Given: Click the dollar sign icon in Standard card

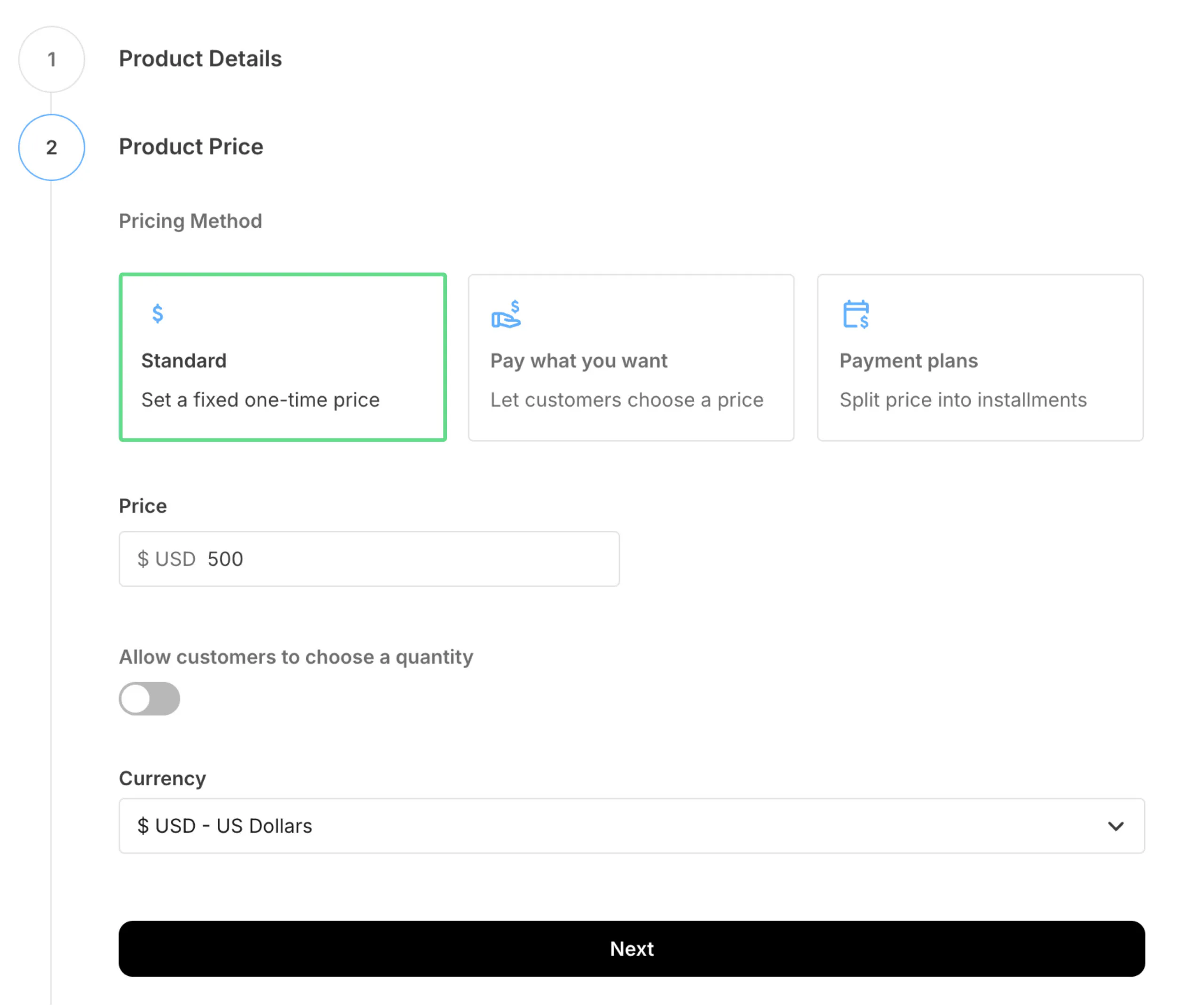Looking at the screenshot, I should point(158,314).
